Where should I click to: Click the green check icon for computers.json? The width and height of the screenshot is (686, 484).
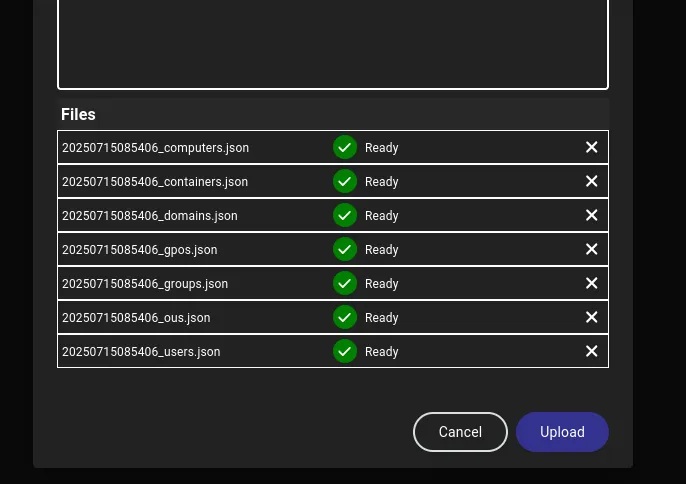[345, 148]
